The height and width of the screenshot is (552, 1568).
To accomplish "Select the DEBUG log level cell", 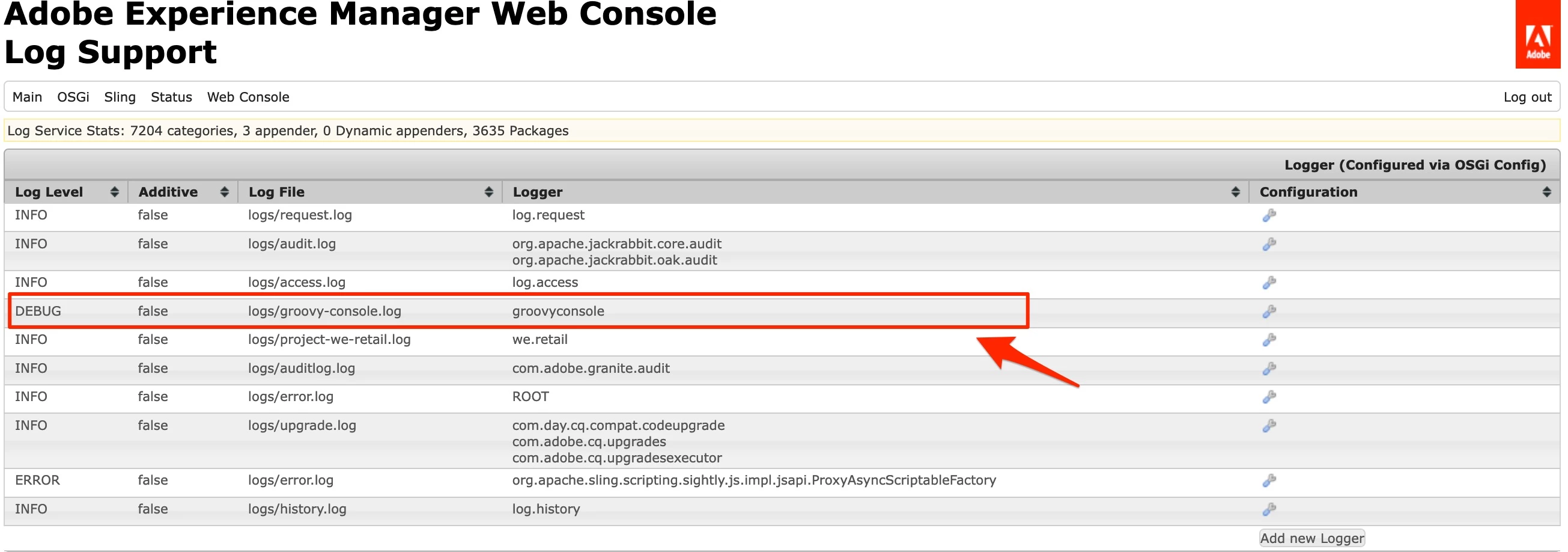I will [x=38, y=311].
